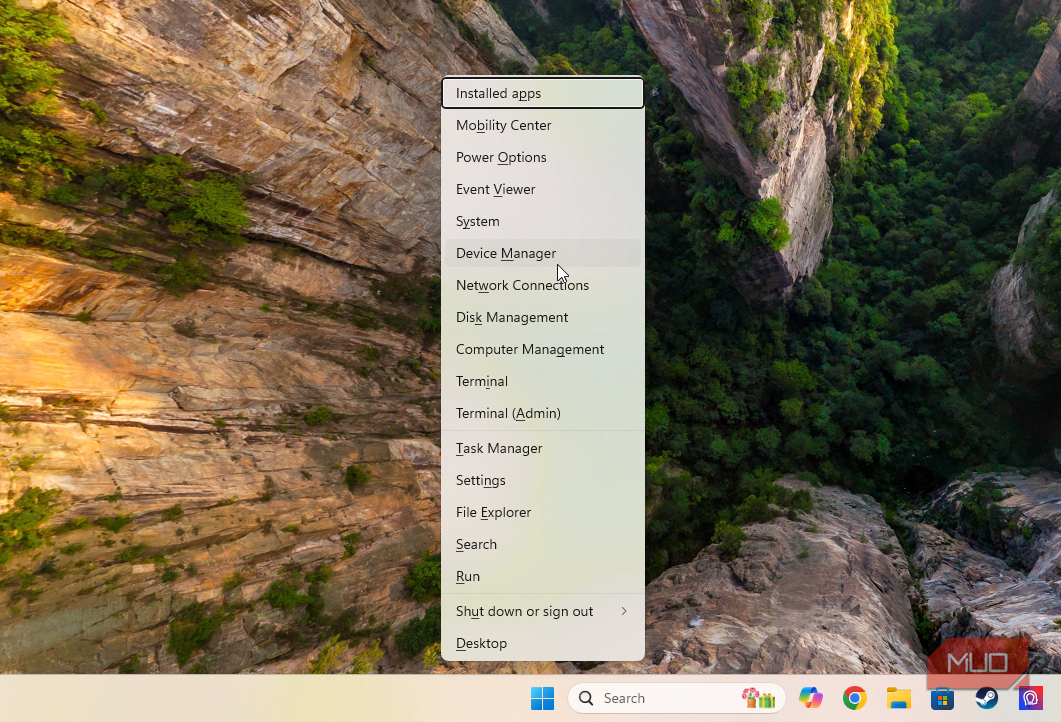Click the Windows Start button
Image resolution: width=1061 pixels, height=722 pixels.
[542, 698]
